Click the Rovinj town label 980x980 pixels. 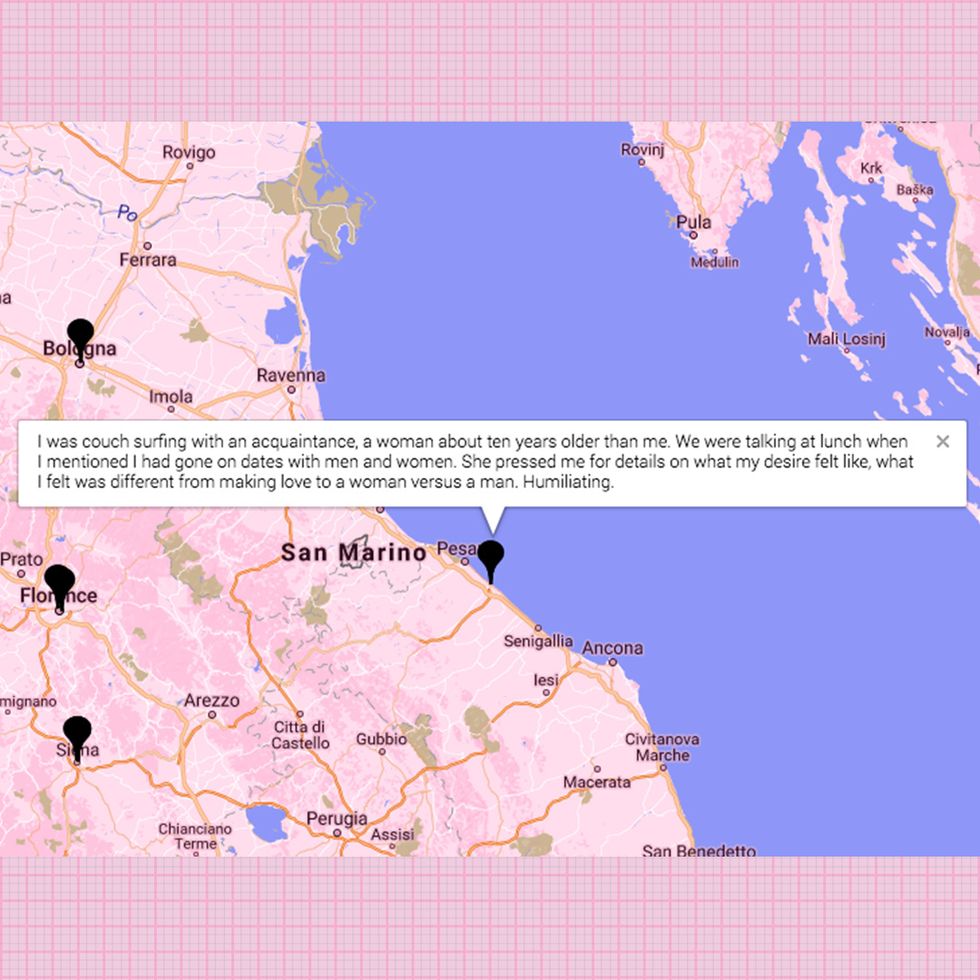642,150
